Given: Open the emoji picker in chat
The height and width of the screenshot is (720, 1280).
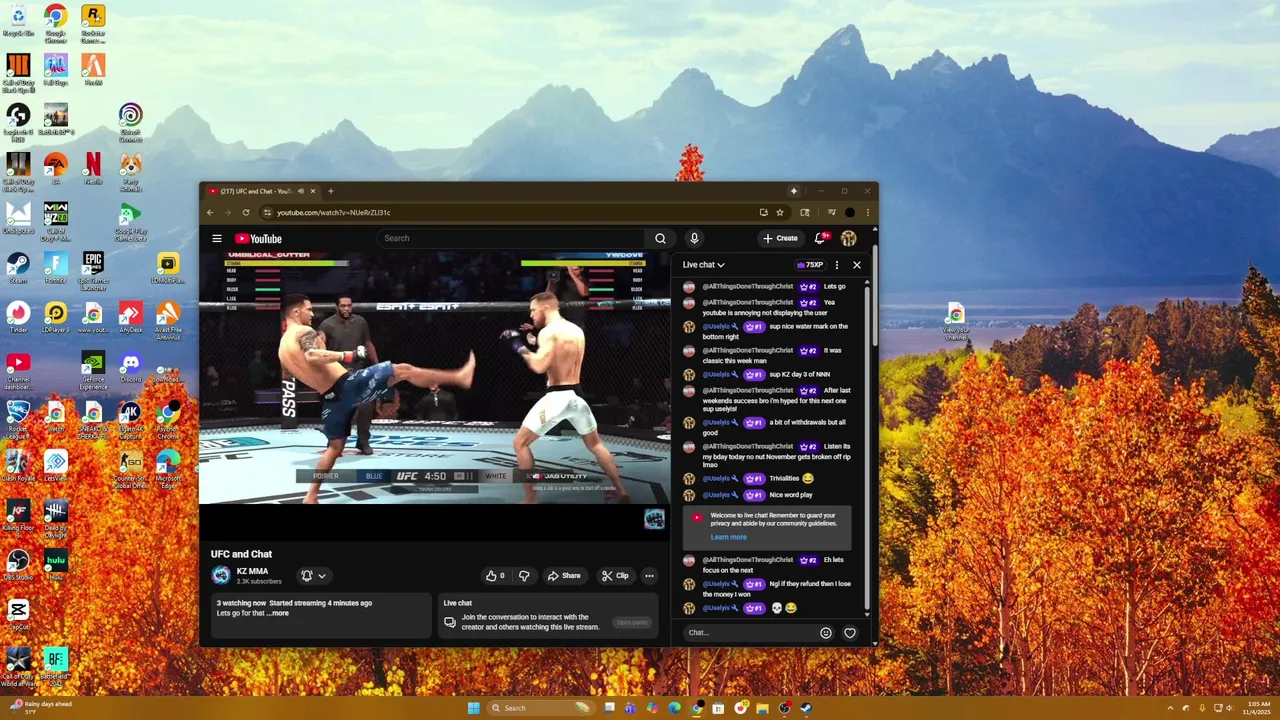Looking at the screenshot, I should click(826, 633).
